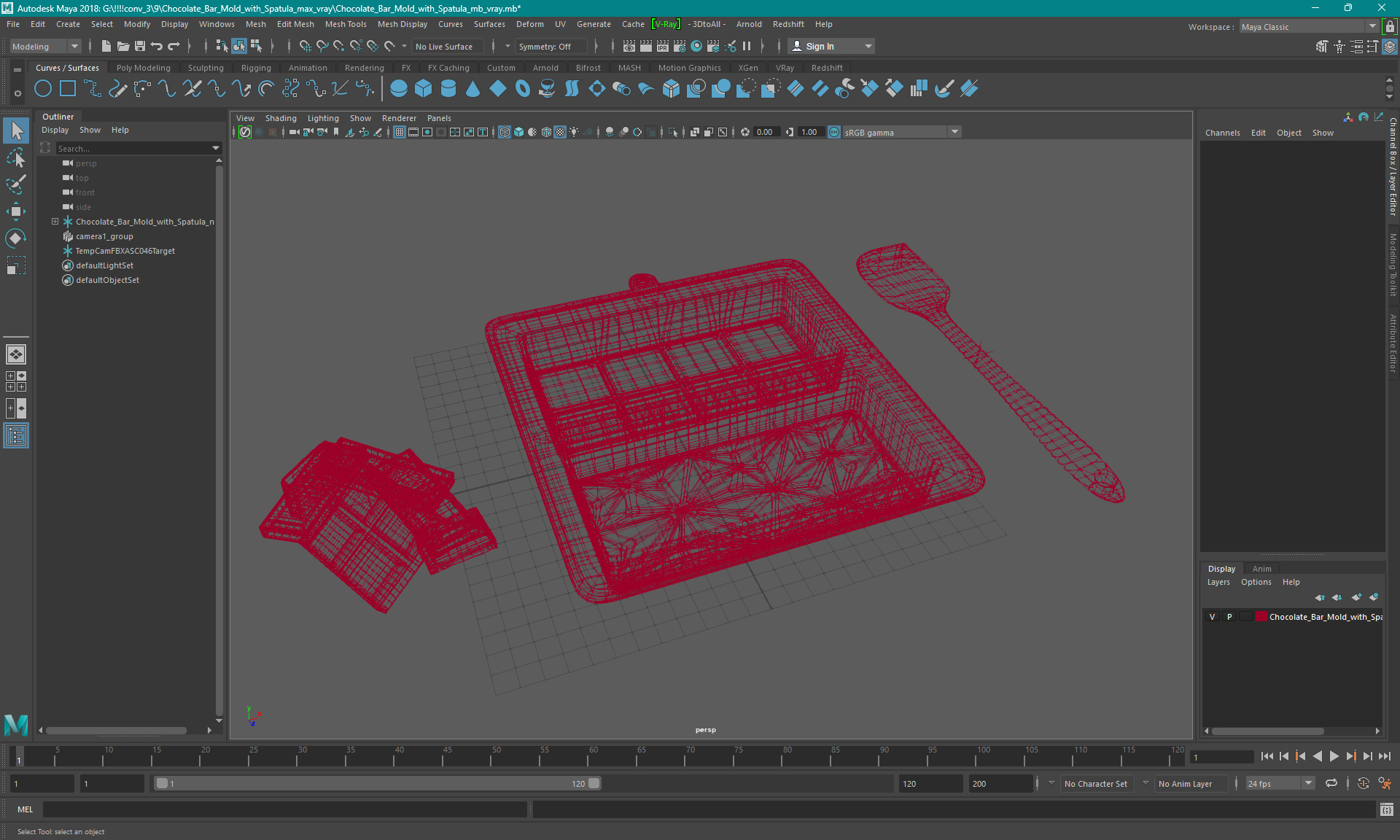Switch to the Anim layer tab
The image size is (1400, 840).
[x=1261, y=569]
